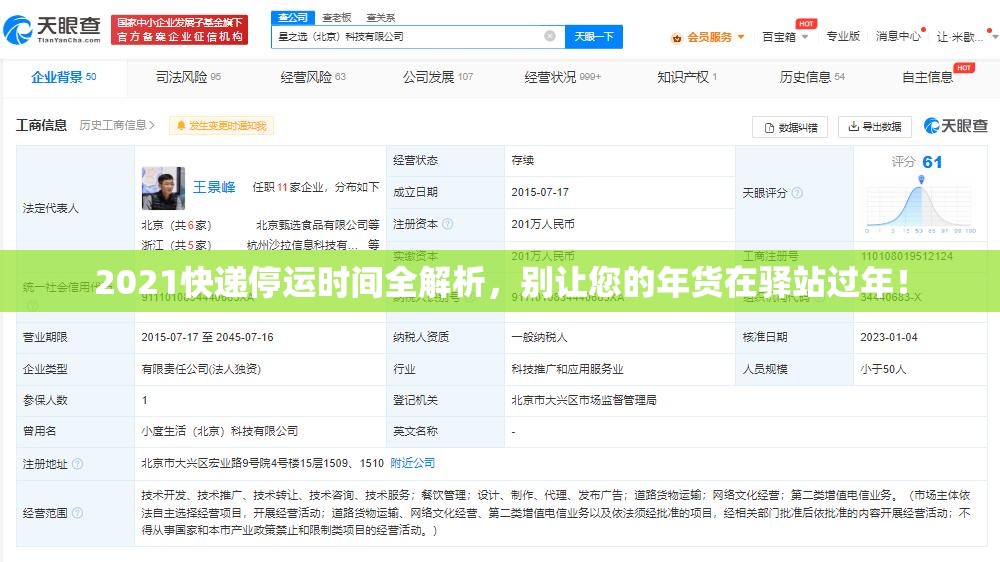Image resolution: width=1000 pixels, height=562 pixels.
Task: Select the 查公司 search tab
Action: point(293,17)
